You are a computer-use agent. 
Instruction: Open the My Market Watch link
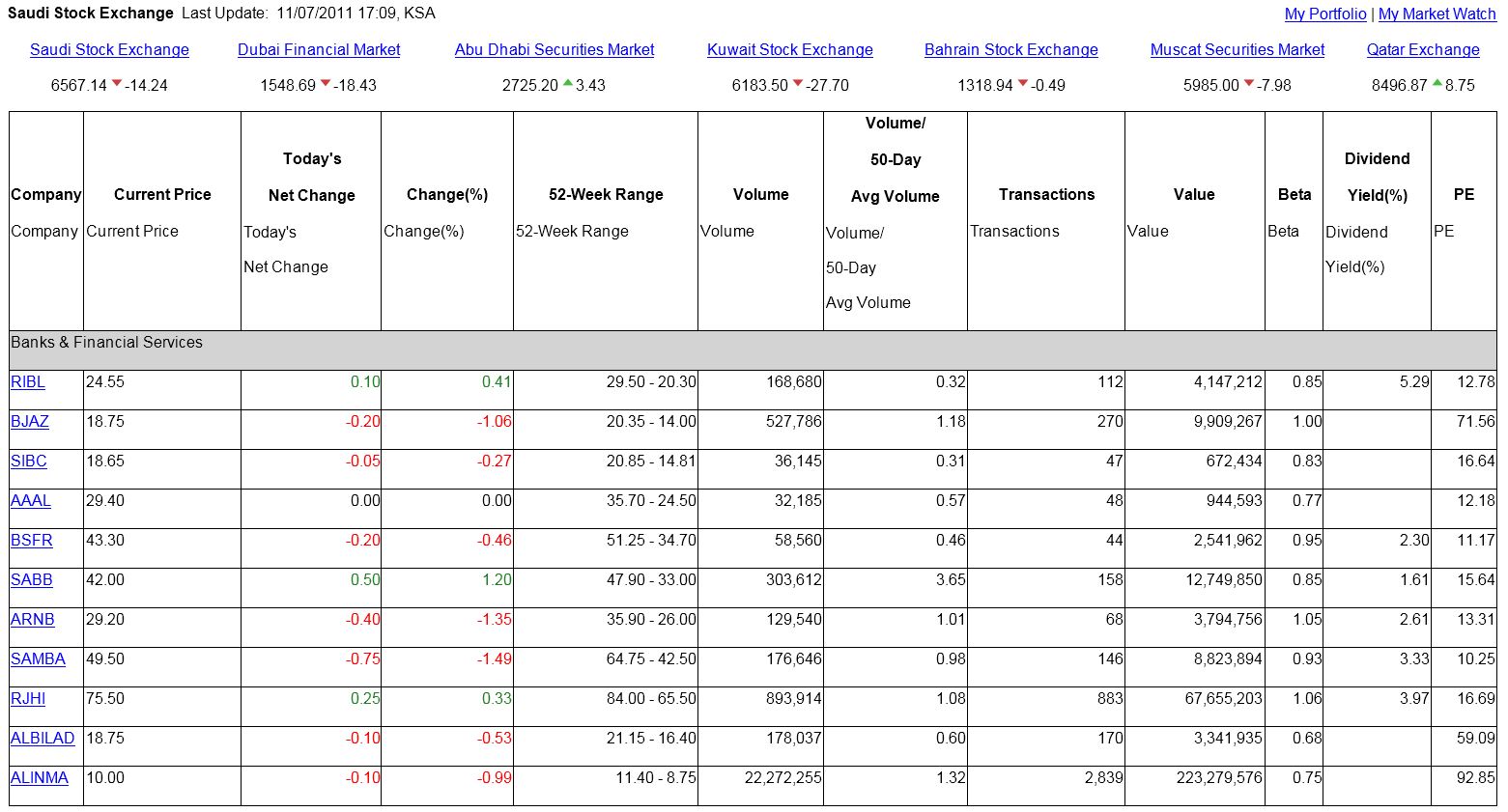[x=1437, y=14]
